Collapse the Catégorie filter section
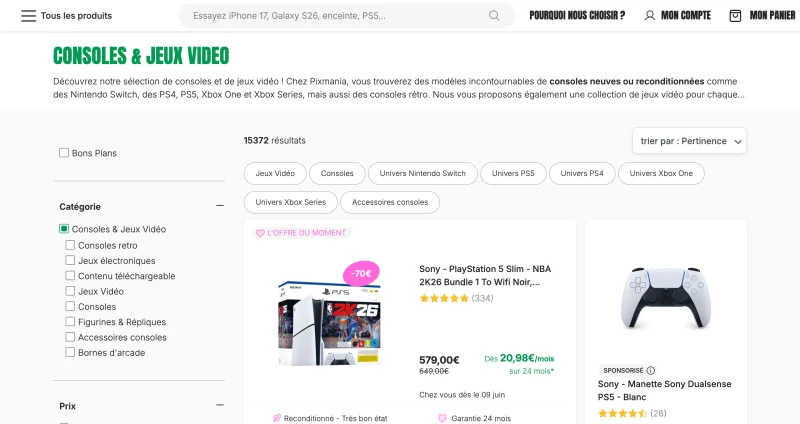This screenshot has width=800, height=424. (220, 206)
